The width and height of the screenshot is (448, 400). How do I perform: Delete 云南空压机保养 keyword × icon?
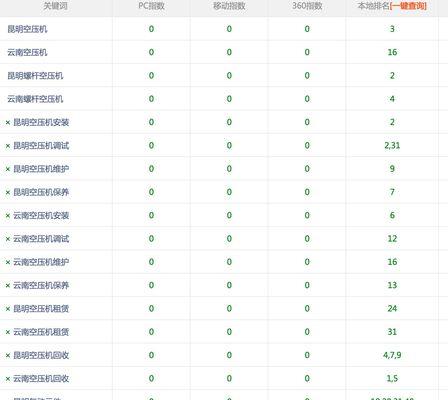pyautogui.click(x=8, y=286)
